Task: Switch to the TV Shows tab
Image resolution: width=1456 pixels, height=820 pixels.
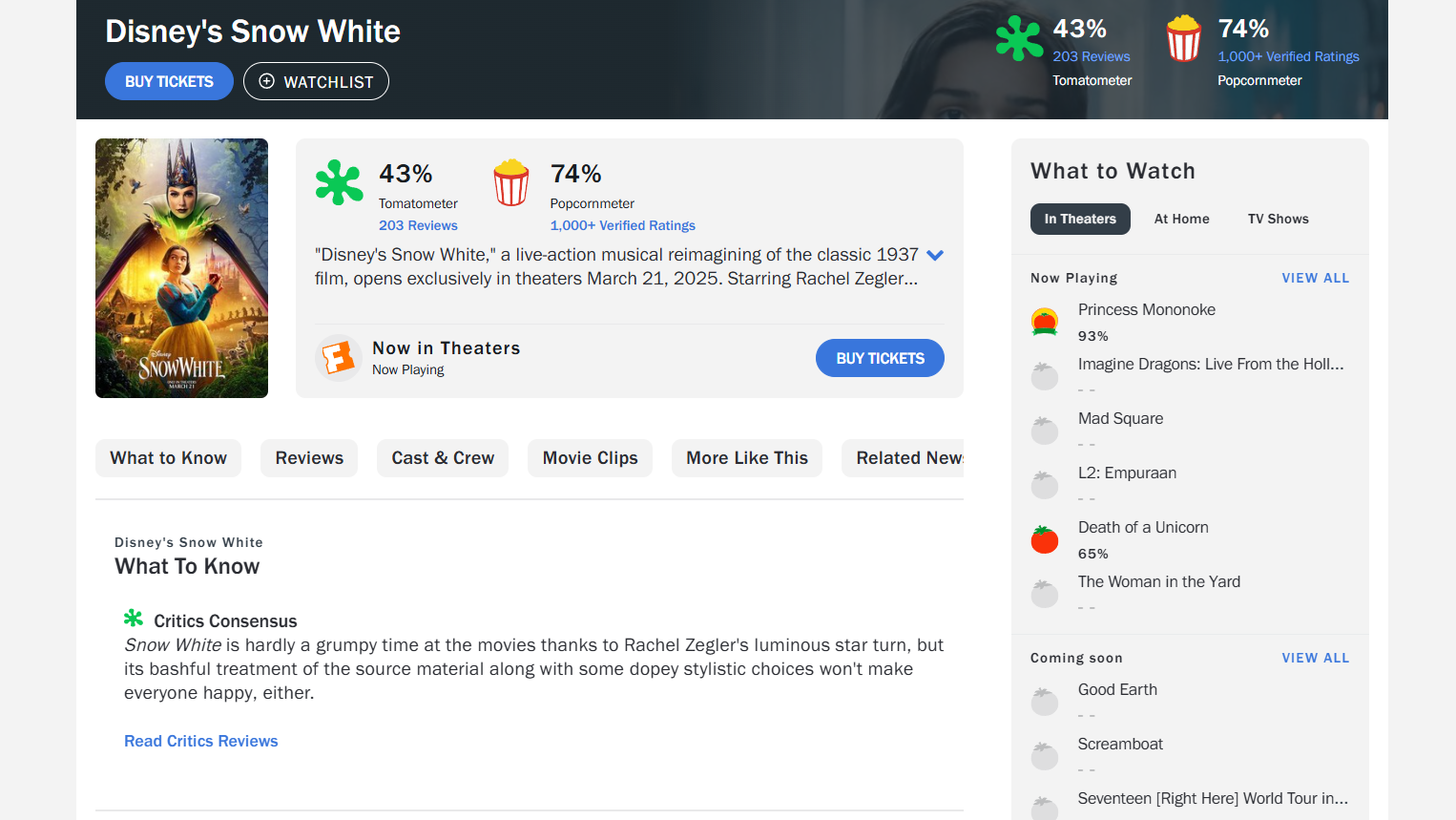Action: (x=1279, y=219)
